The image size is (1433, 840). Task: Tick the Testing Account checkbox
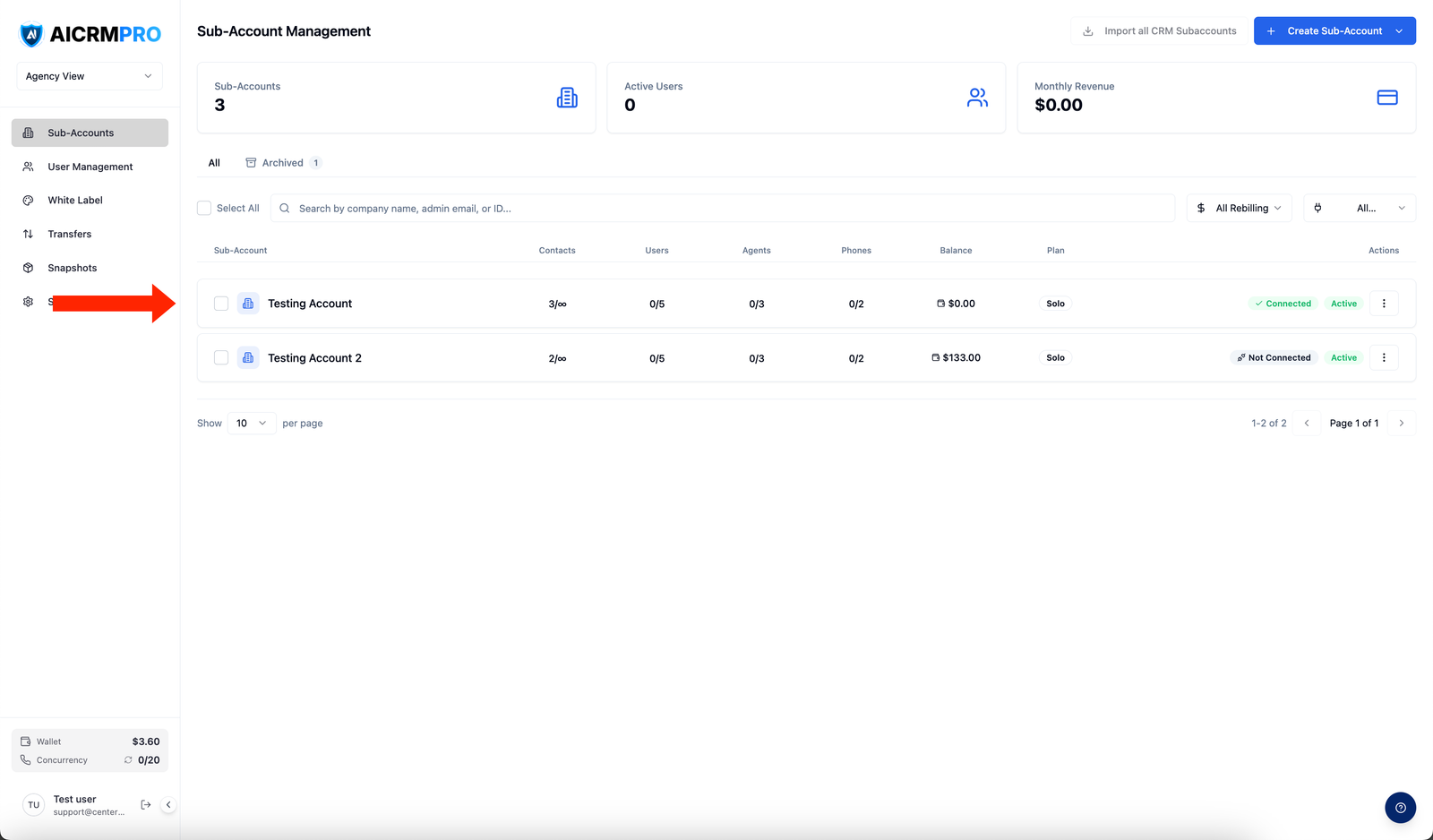(221, 304)
